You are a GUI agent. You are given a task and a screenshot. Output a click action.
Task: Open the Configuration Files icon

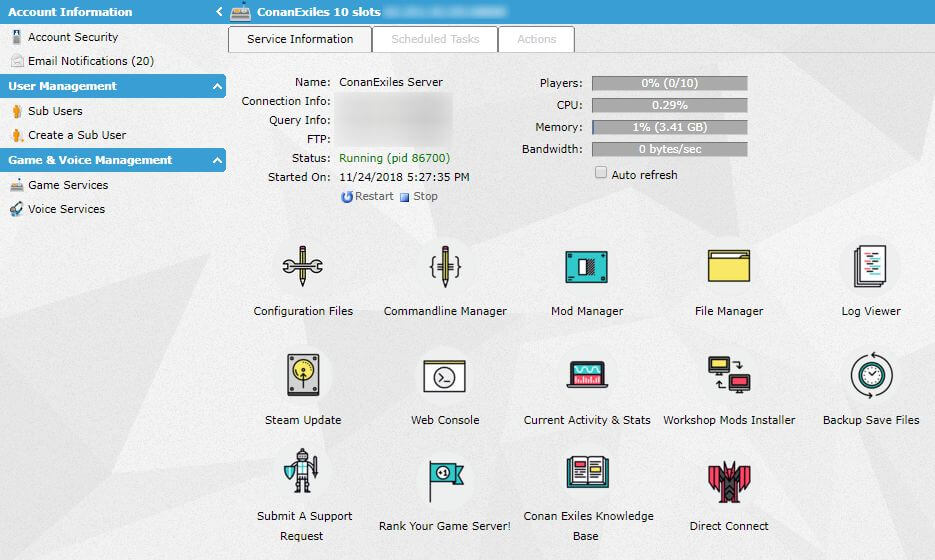click(302, 267)
